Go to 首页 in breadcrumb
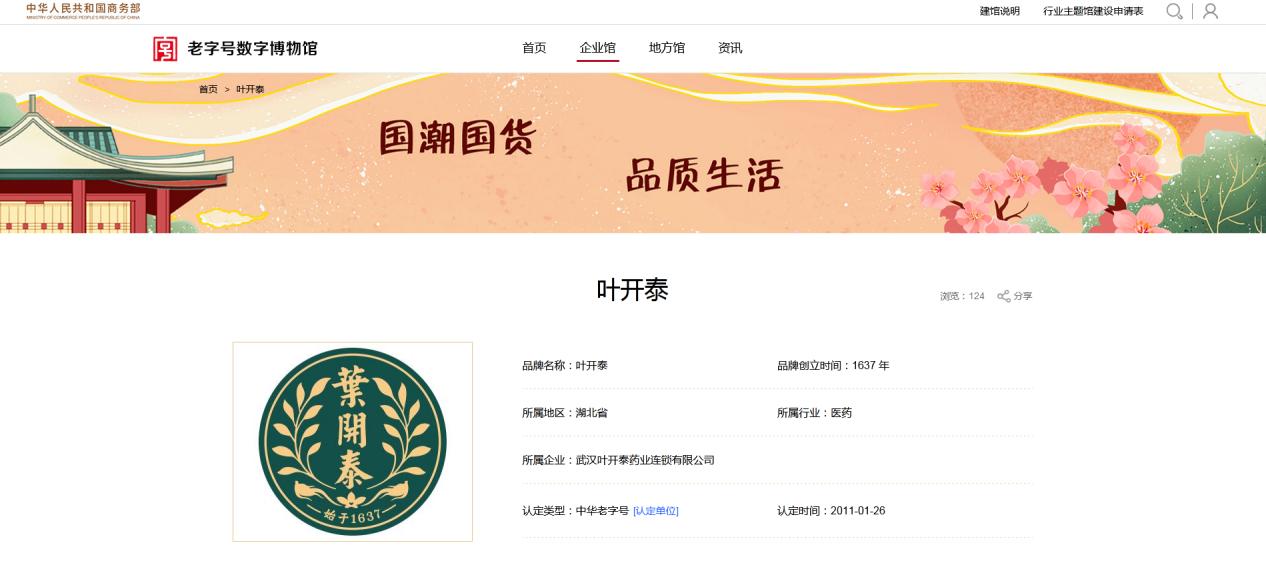 click(x=208, y=89)
